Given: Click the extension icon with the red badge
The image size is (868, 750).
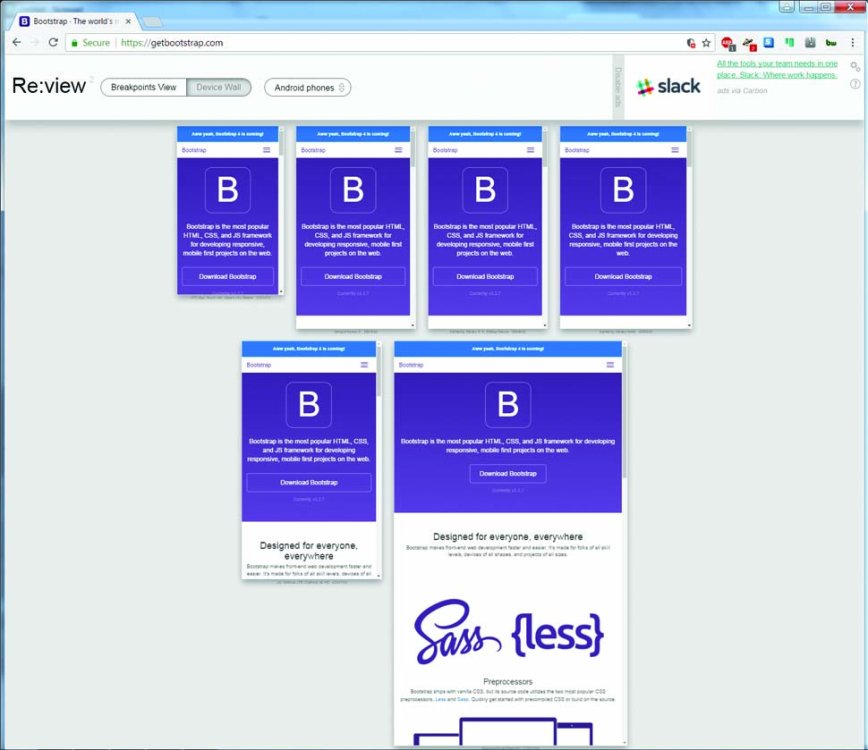Looking at the screenshot, I should 749,44.
